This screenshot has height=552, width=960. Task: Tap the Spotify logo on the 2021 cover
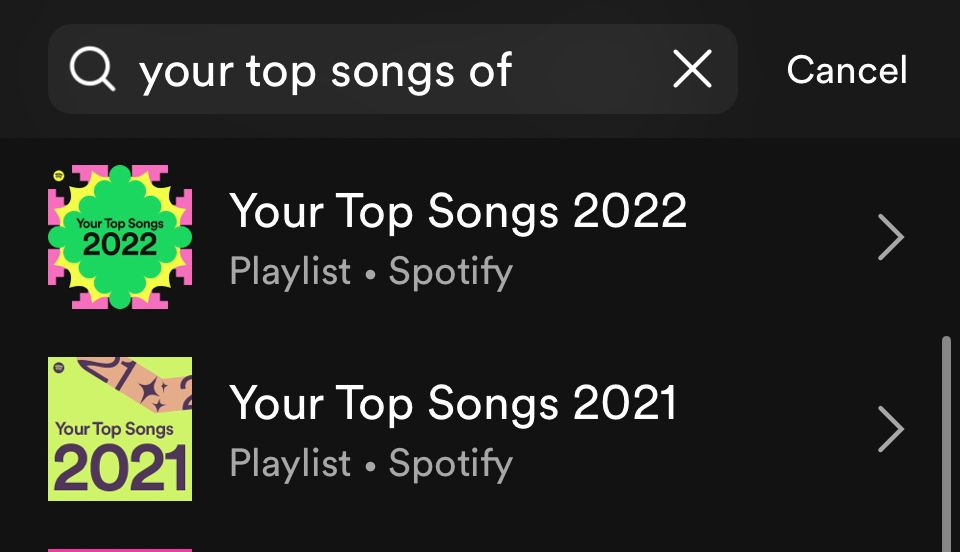[x=60, y=368]
